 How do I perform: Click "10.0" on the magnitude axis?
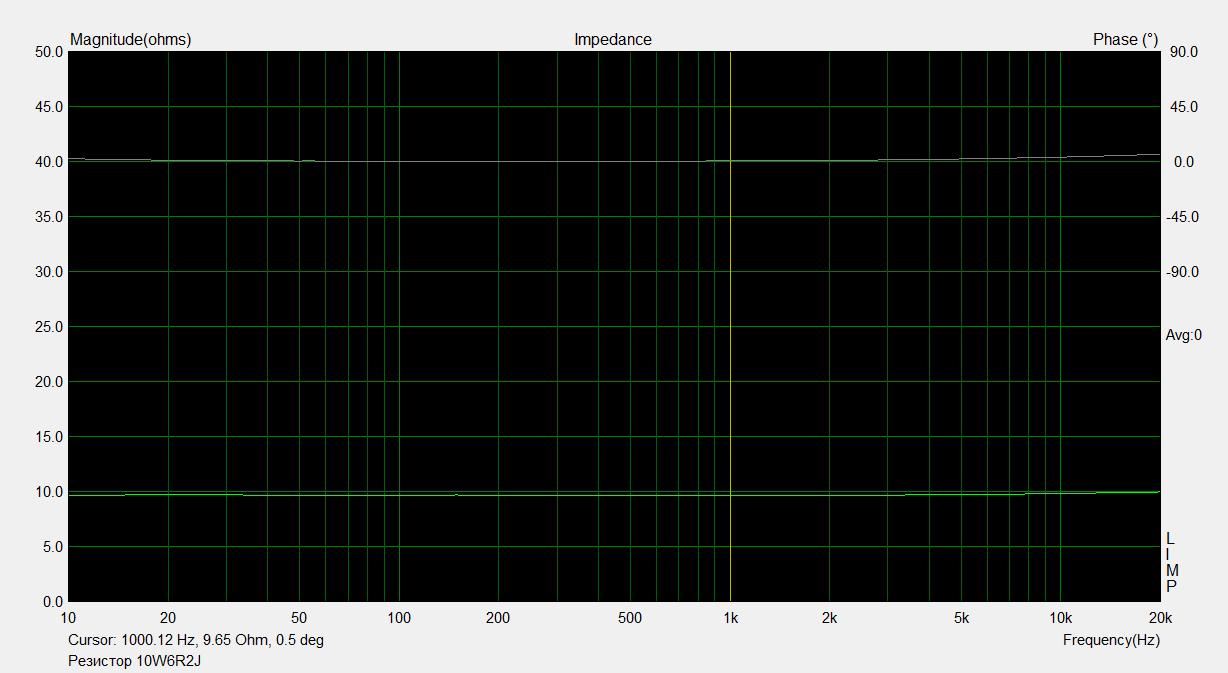pyautogui.click(x=48, y=492)
